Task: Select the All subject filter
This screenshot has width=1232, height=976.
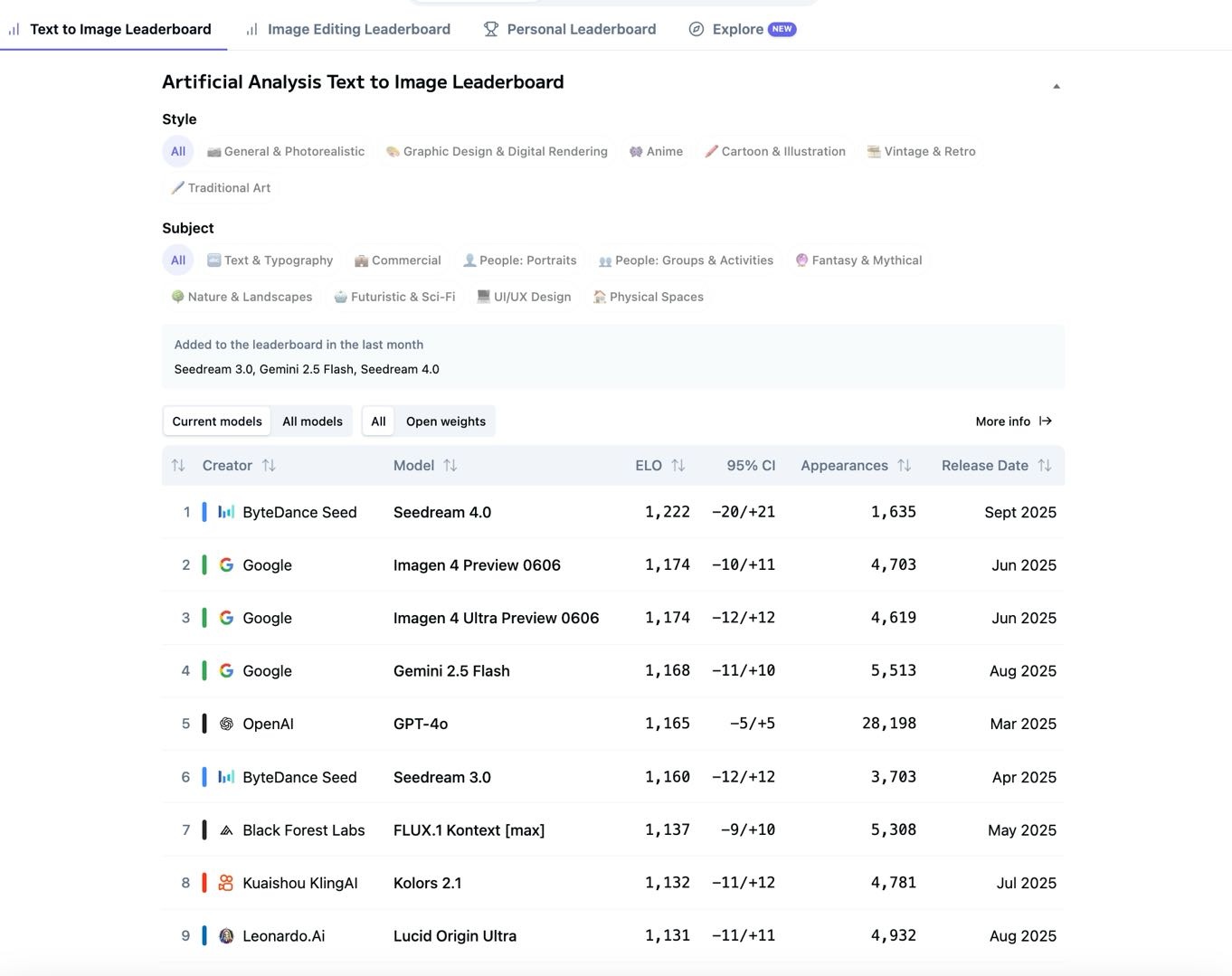Action: [178, 260]
